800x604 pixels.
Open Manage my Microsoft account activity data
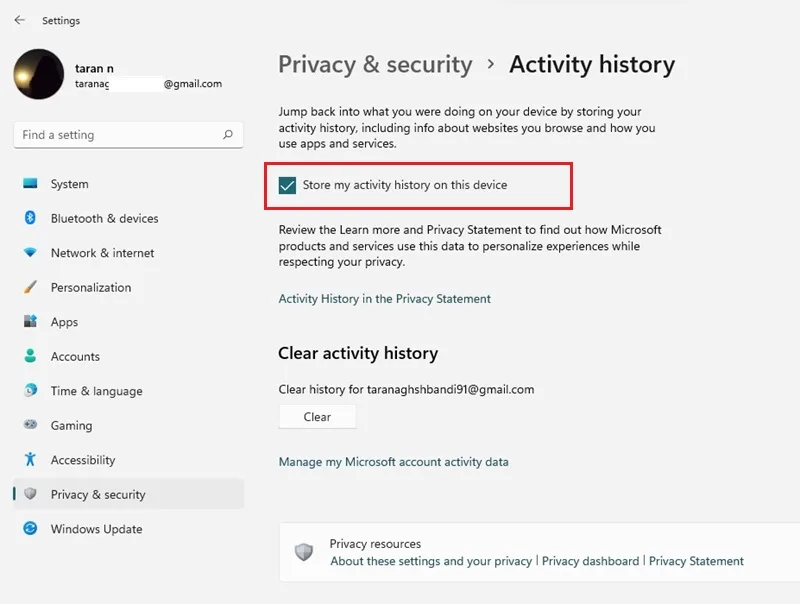pos(393,462)
